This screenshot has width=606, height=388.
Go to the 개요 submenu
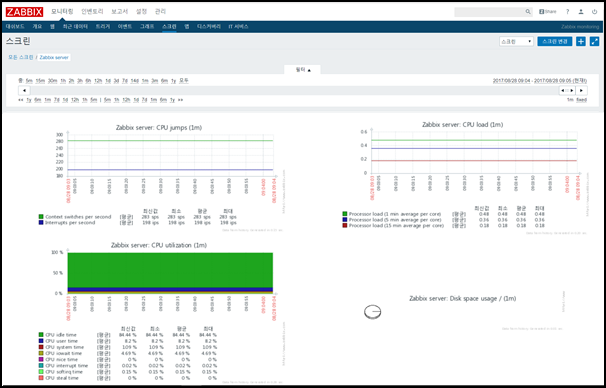(37, 27)
